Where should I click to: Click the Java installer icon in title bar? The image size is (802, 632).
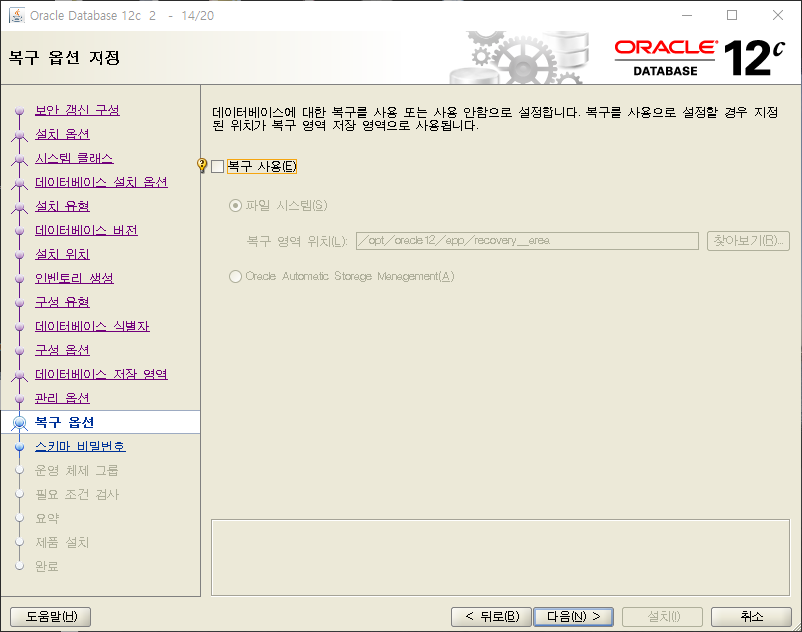(x=17, y=15)
